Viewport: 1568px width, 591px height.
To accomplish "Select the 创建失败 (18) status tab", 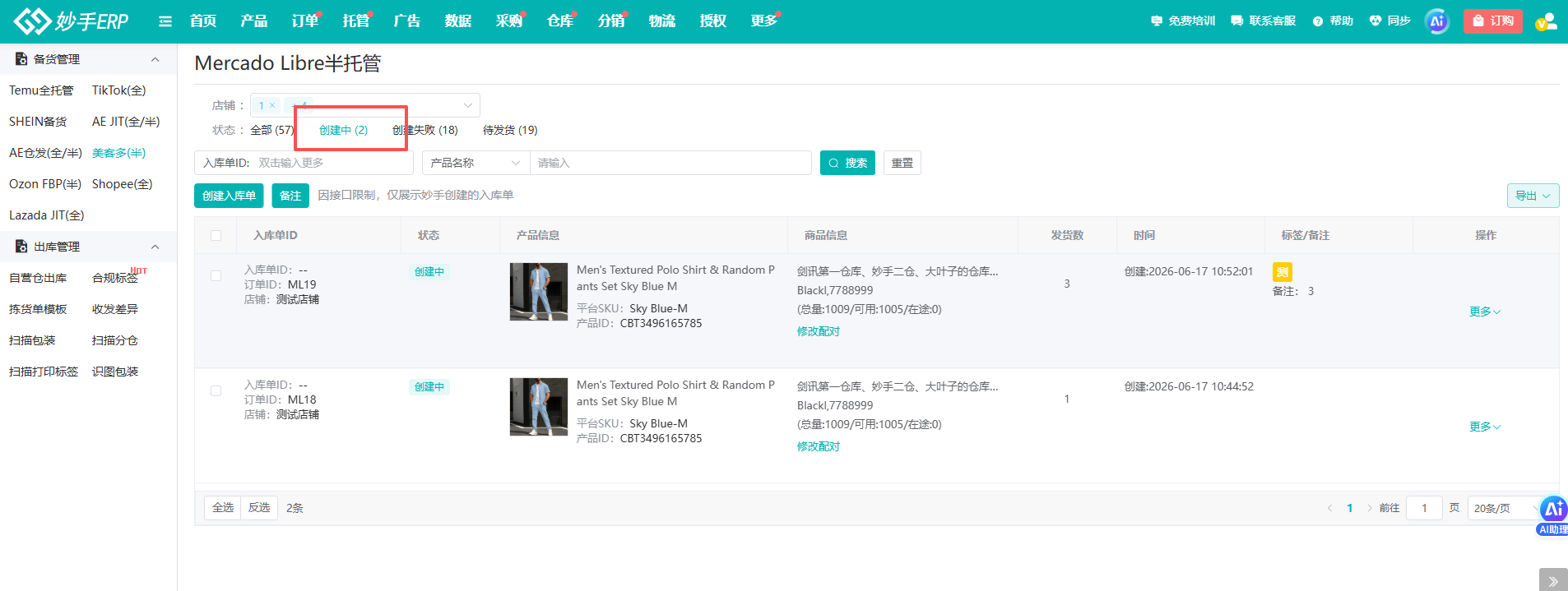I will [x=425, y=130].
